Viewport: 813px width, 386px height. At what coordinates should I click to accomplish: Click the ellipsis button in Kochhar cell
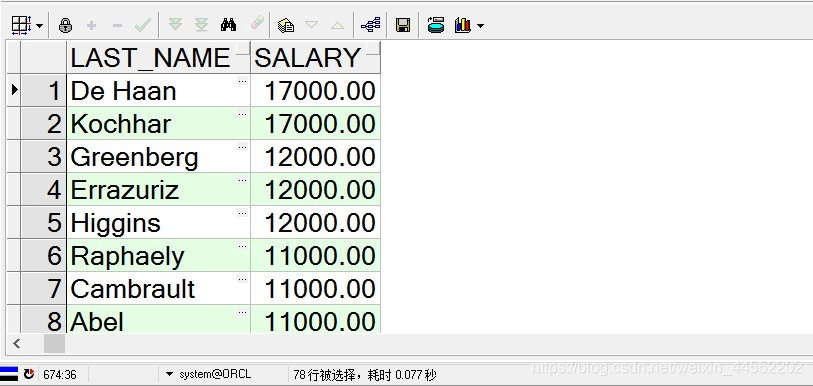(x=242, y=114)
